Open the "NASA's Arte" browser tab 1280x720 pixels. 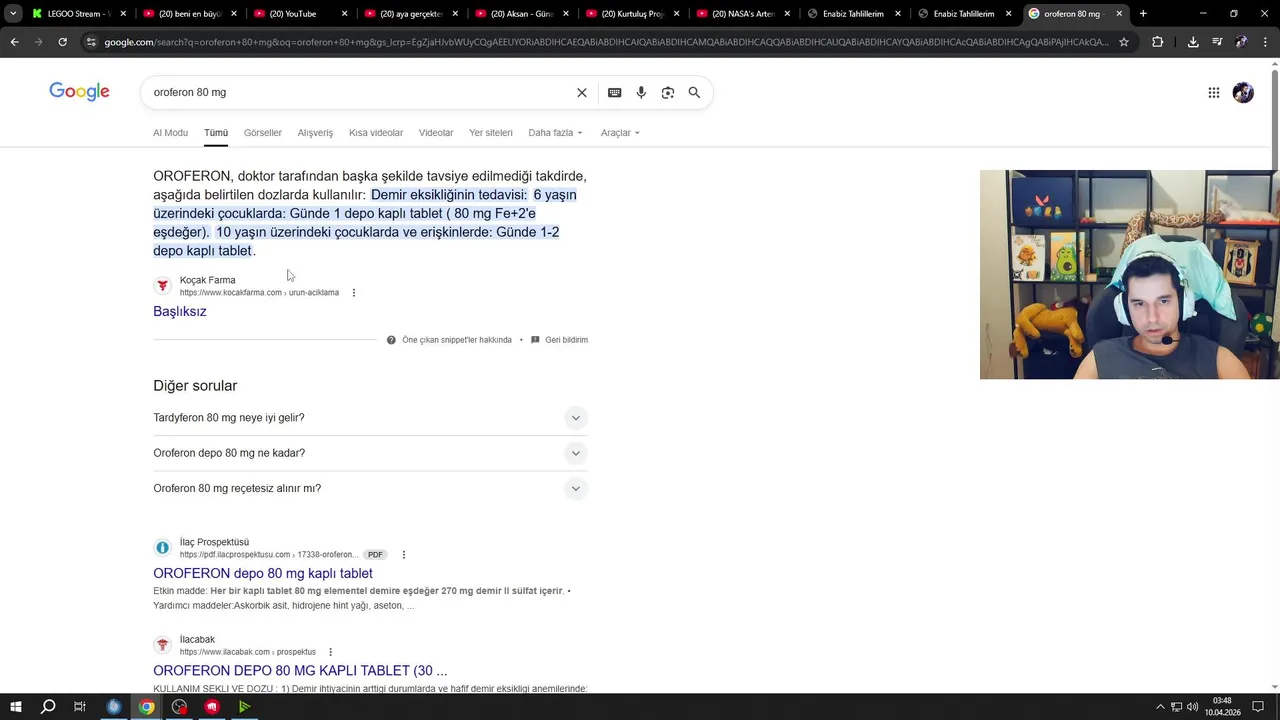tap(745, 14)
